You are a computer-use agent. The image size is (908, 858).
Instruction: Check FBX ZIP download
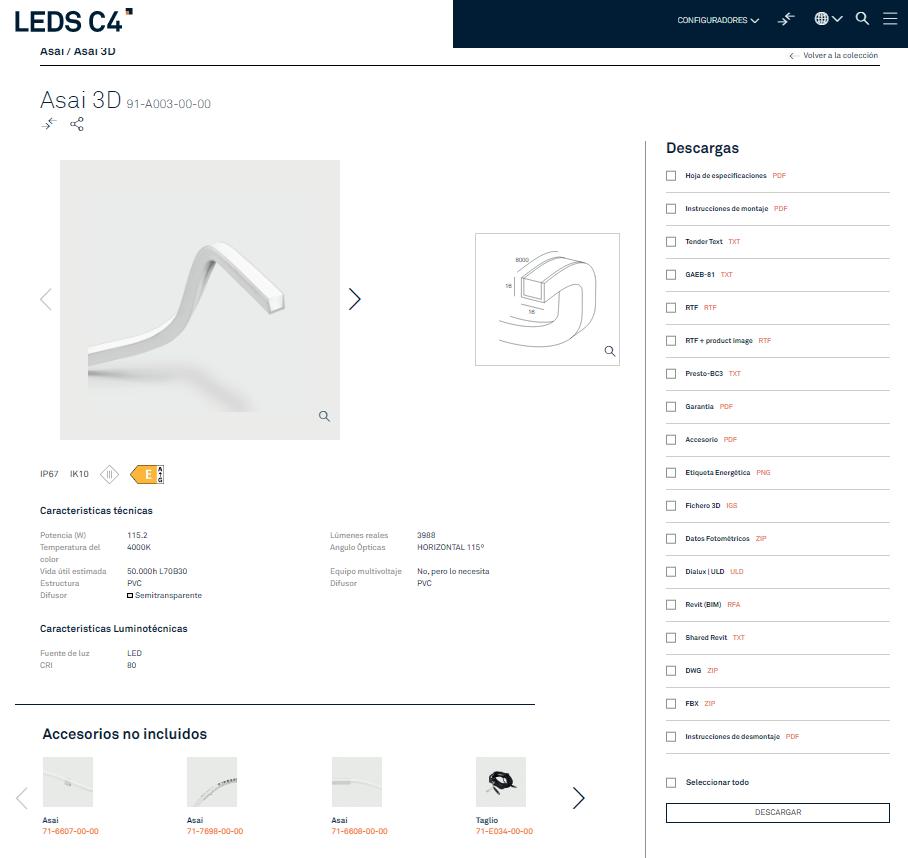point(671,703)
